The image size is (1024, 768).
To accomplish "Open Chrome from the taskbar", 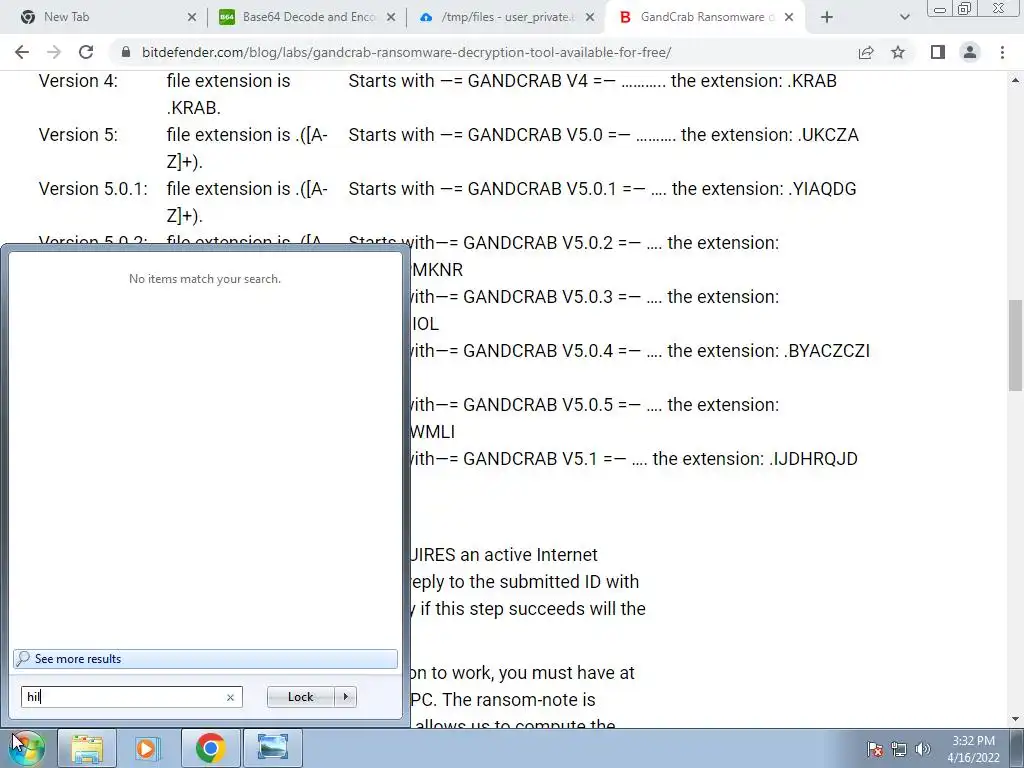I will pyautogui.click(x=210, y=748).
